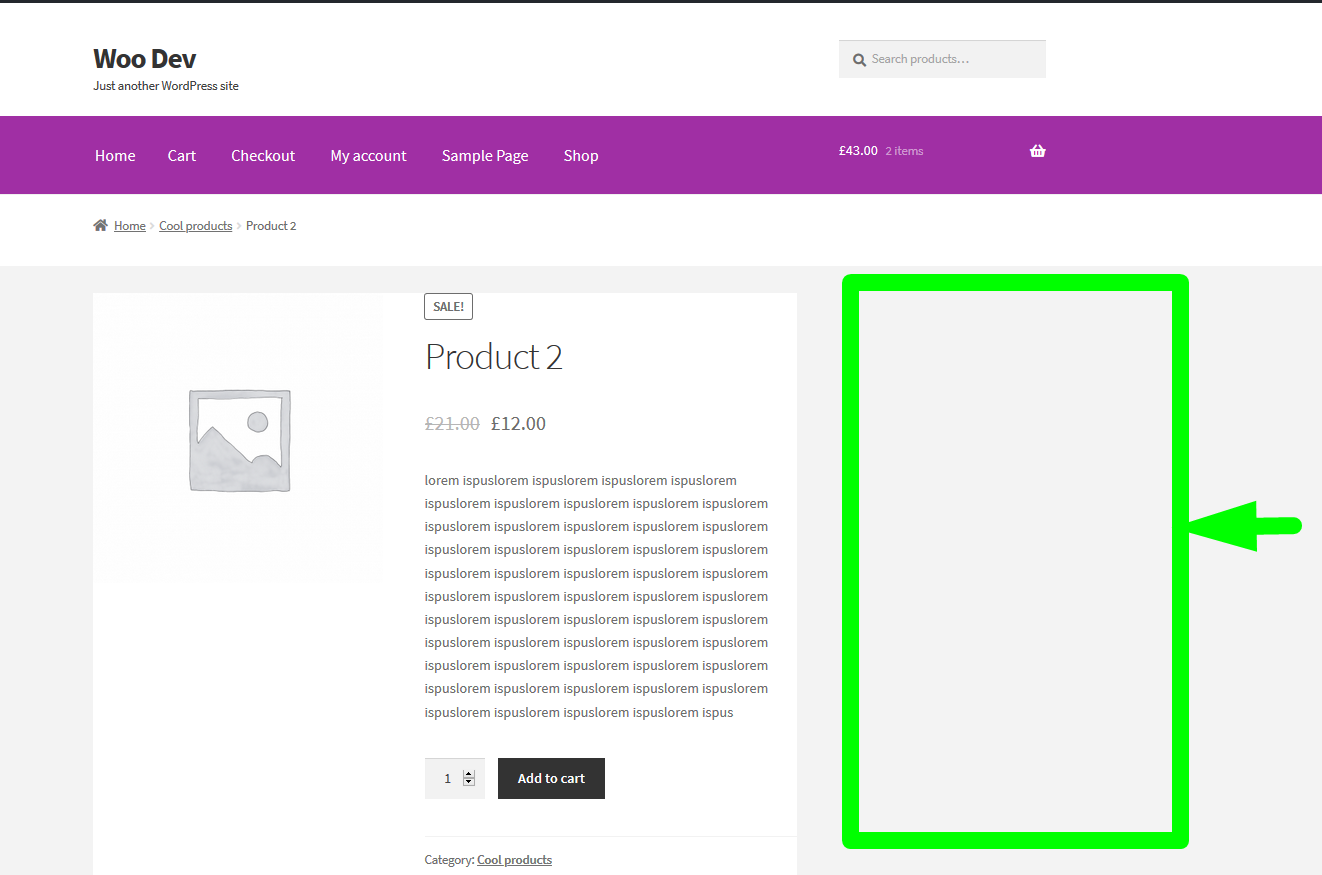
Task: Open My account menu item
Action: [x=368, y=156]
